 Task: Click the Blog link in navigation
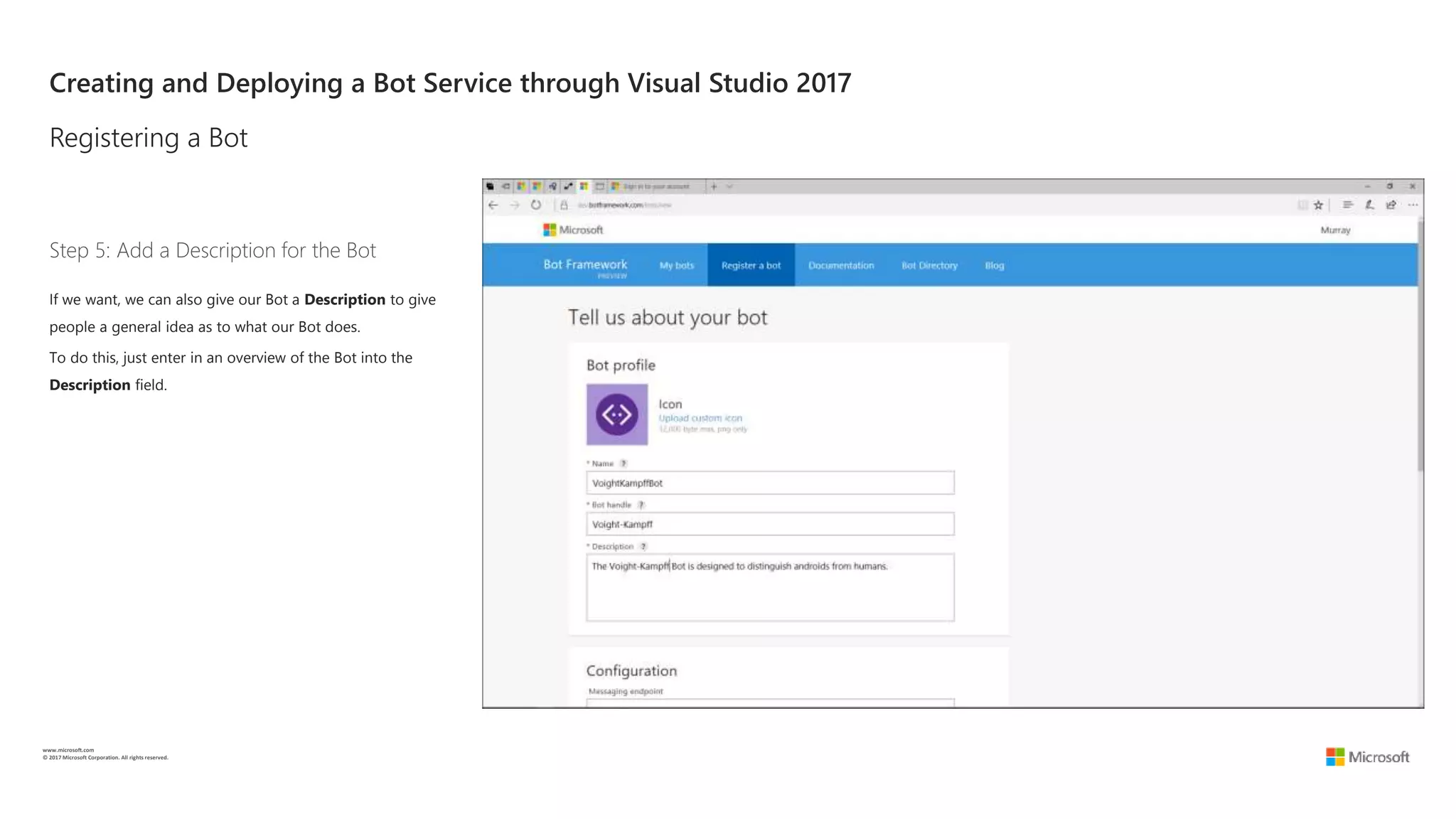[994, 265]
